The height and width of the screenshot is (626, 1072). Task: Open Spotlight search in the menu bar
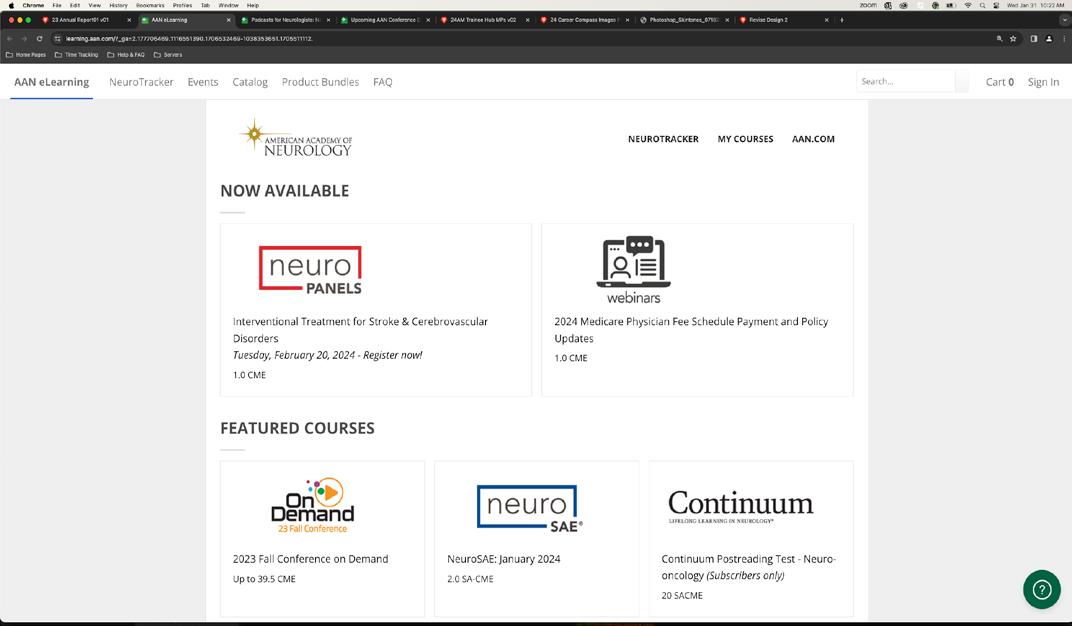982,5
